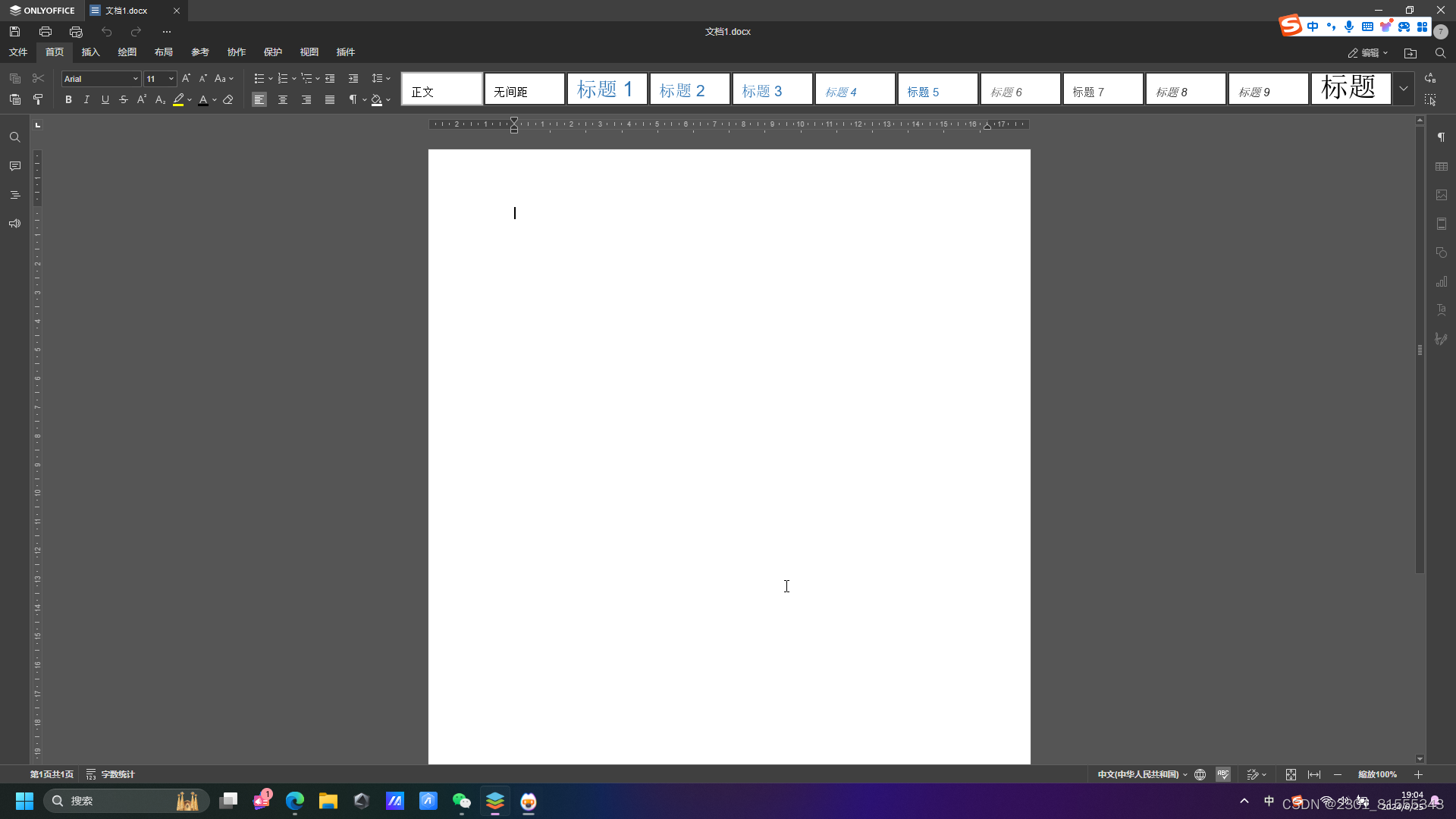Click the clear style eraser icon
The width and height of the screenshot is (1456, 819).
coord(228,99)
